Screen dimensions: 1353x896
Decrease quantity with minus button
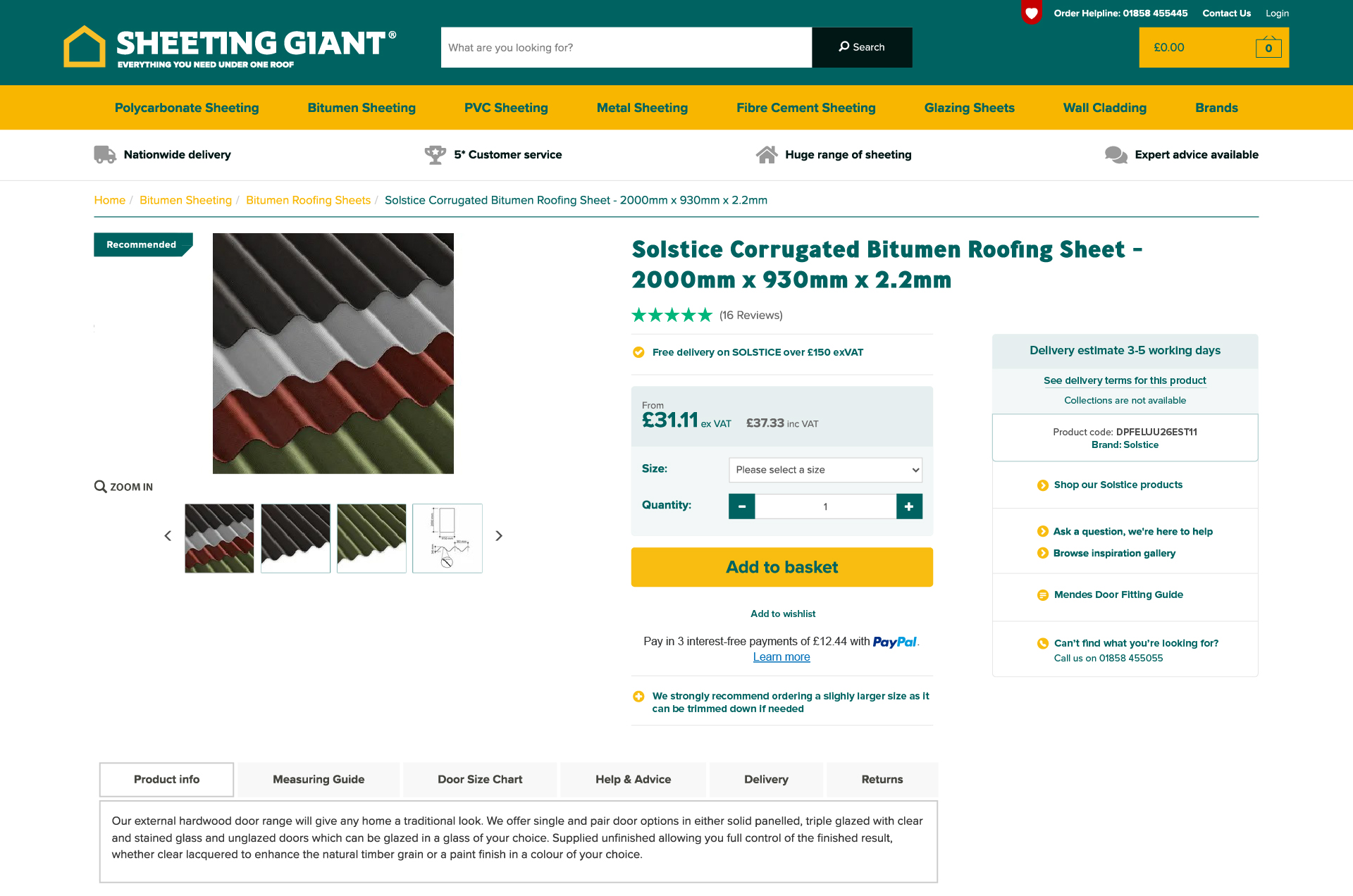pyautogui.click(x=741, y=506)
